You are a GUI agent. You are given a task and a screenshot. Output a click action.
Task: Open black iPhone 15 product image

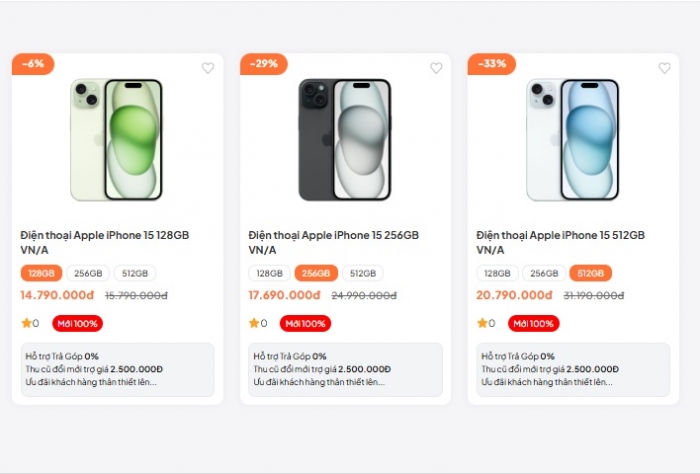point(345,140)
